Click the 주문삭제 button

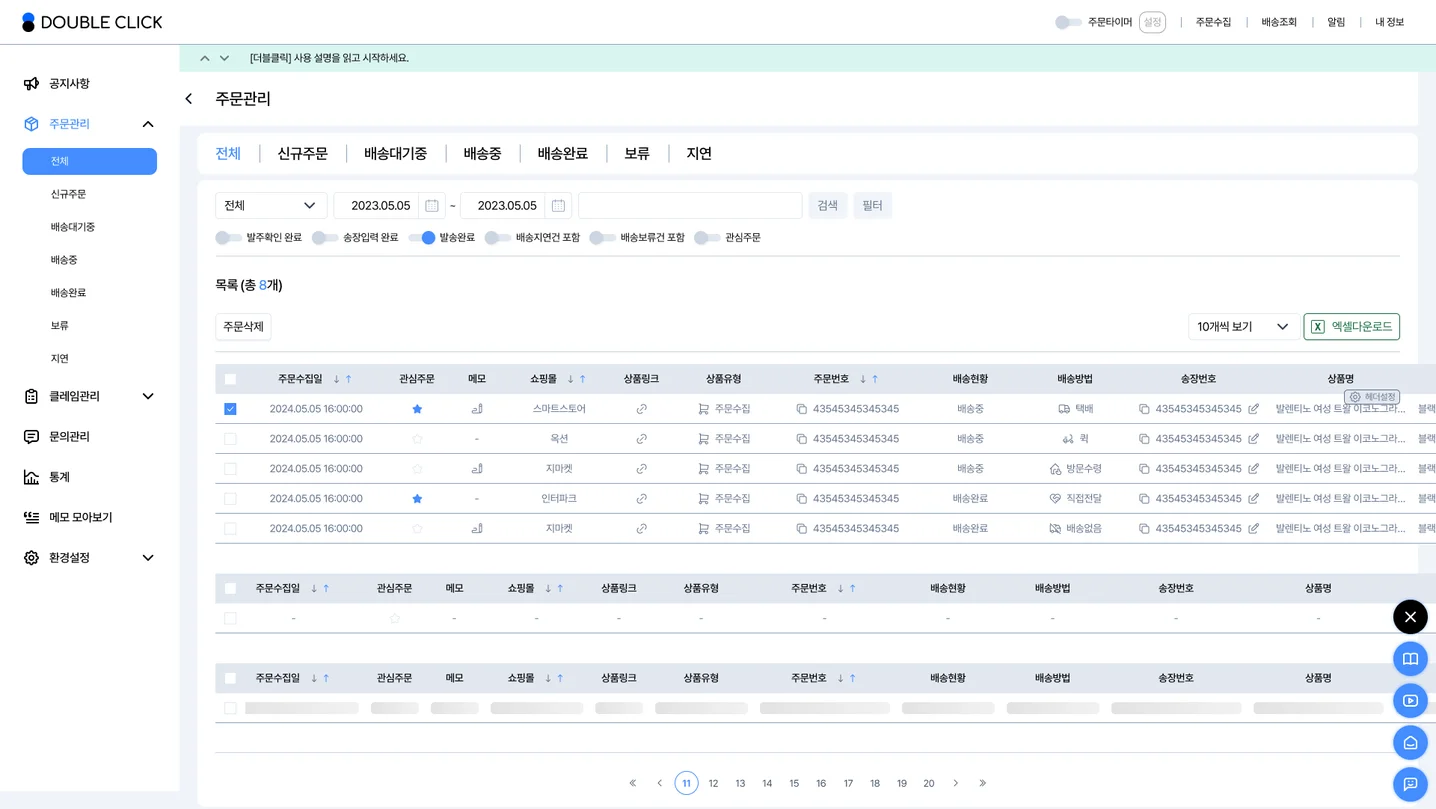(x=243, y=327)
